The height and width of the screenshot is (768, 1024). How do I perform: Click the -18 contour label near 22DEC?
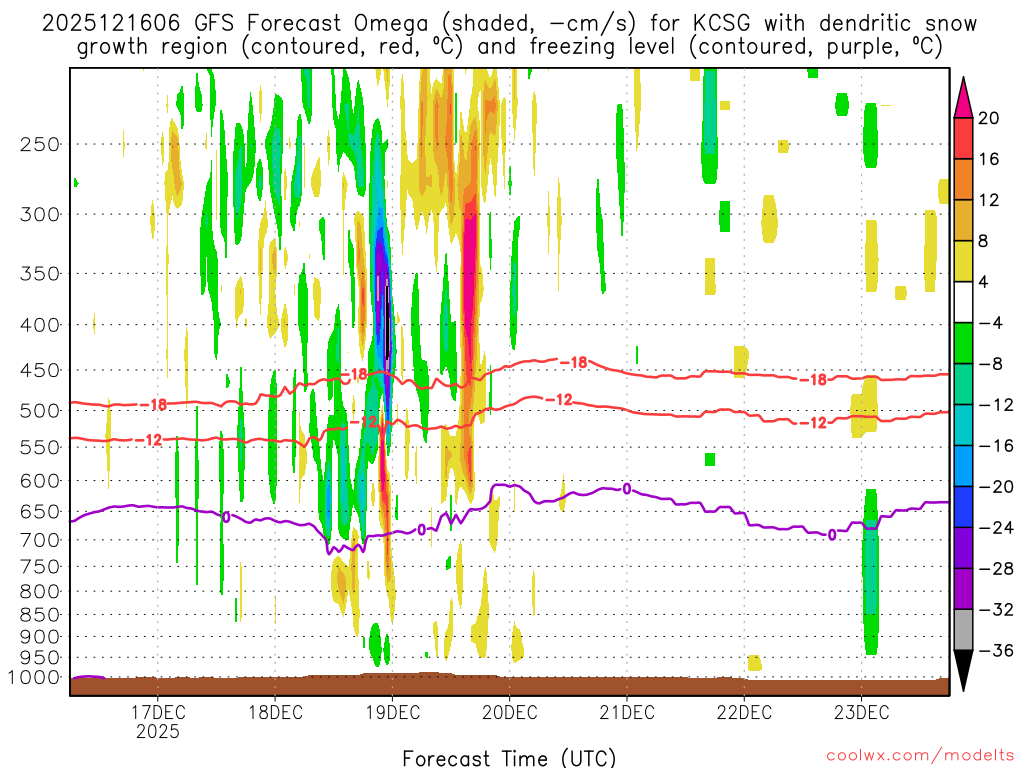pos(814,379)
